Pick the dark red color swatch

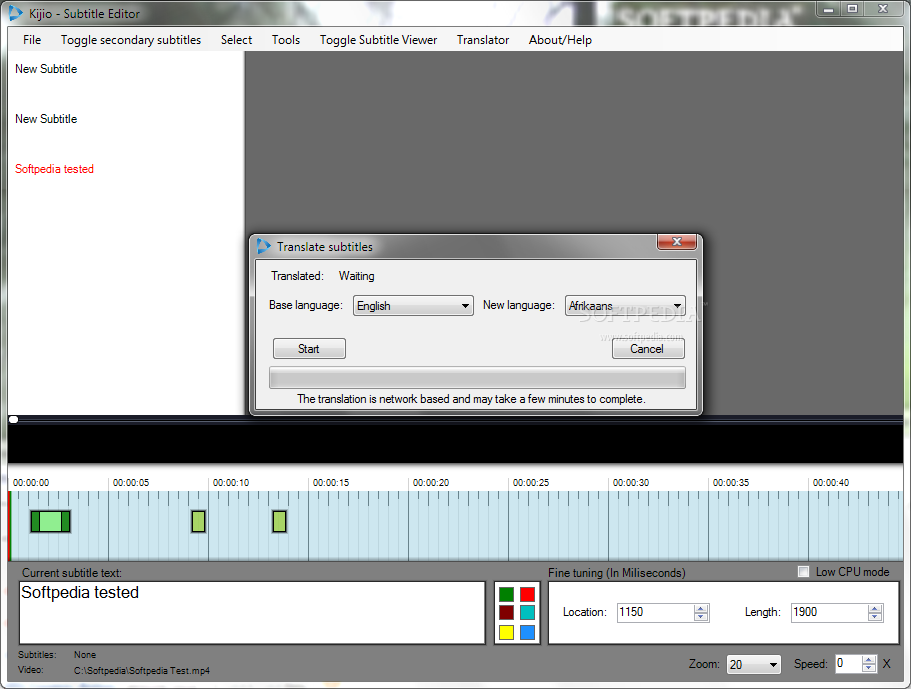pos(507,613)
